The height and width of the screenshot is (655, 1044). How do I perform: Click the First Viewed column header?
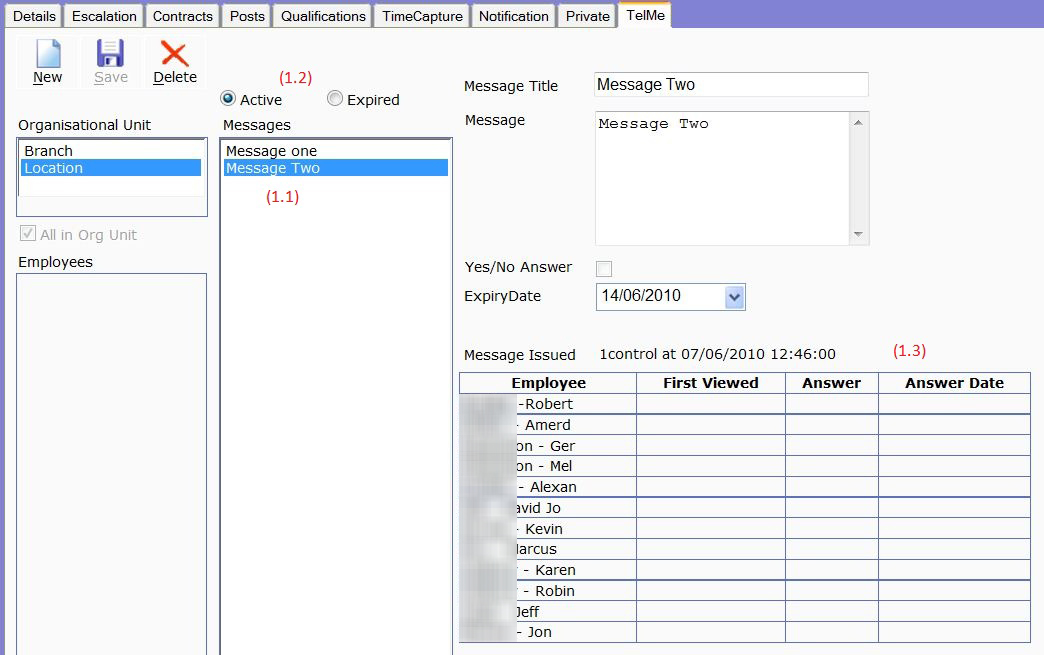pos(710,383)
